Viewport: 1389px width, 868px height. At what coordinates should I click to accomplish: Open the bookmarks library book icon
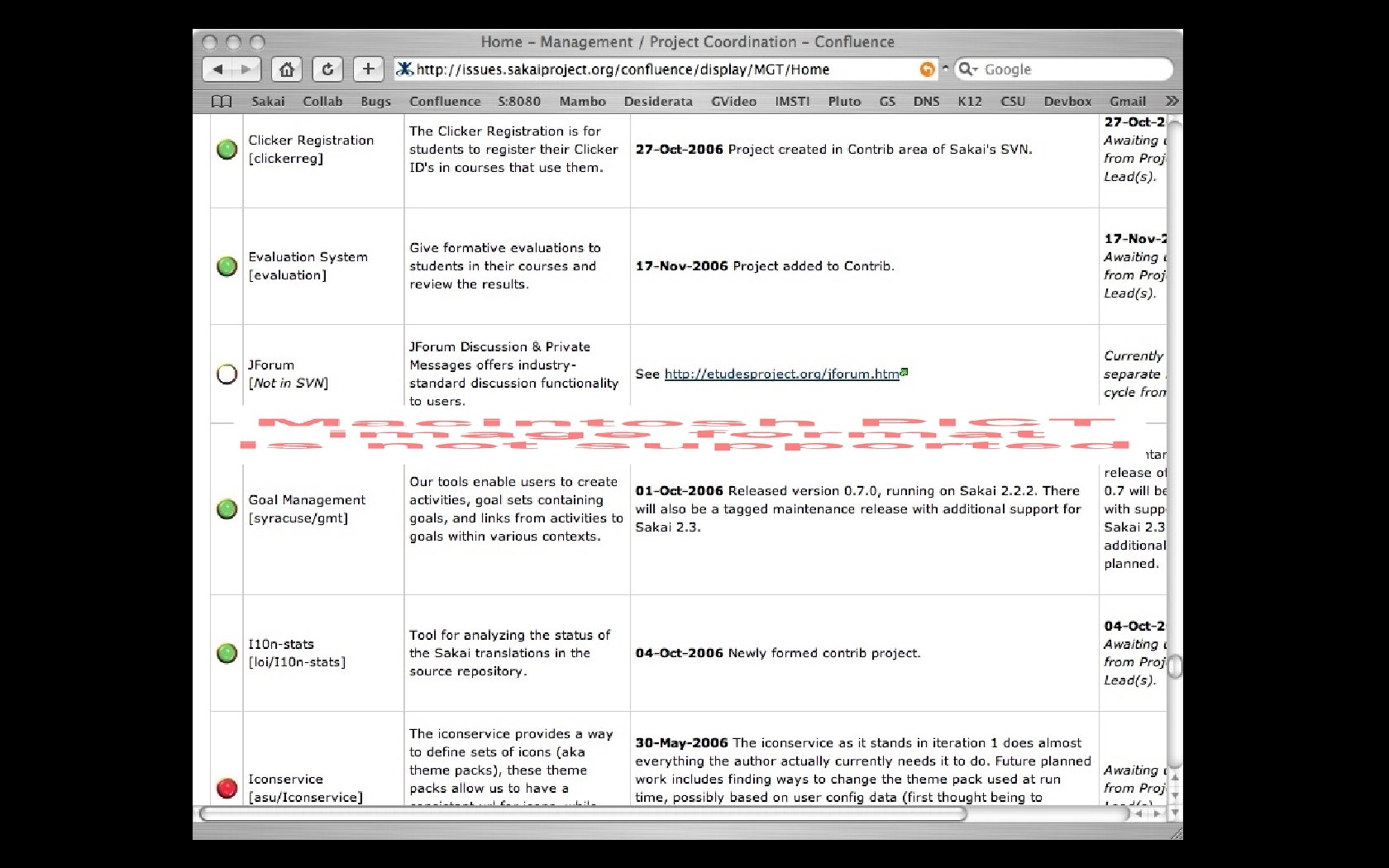tap(221, 101)
